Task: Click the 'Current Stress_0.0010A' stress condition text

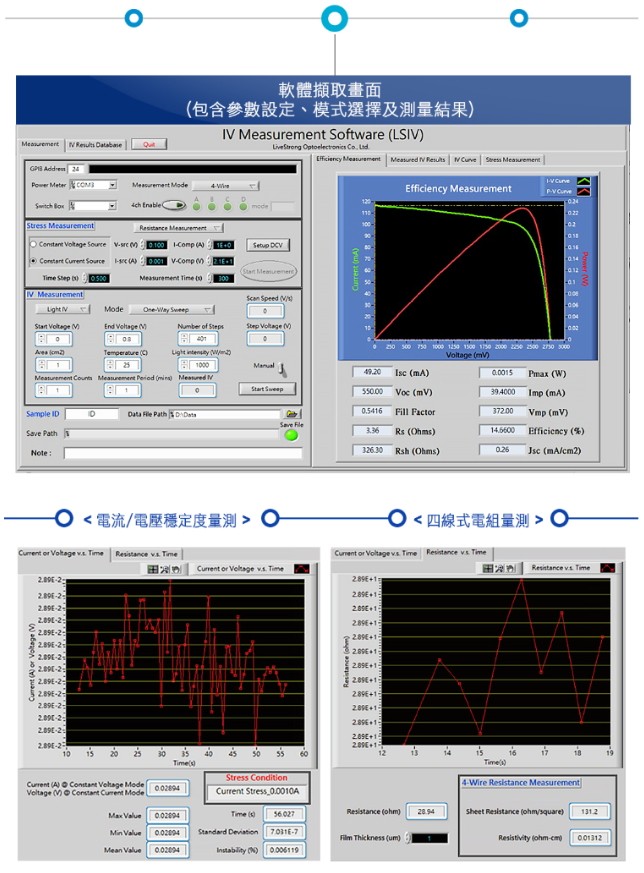Action: tap(257, 791)
